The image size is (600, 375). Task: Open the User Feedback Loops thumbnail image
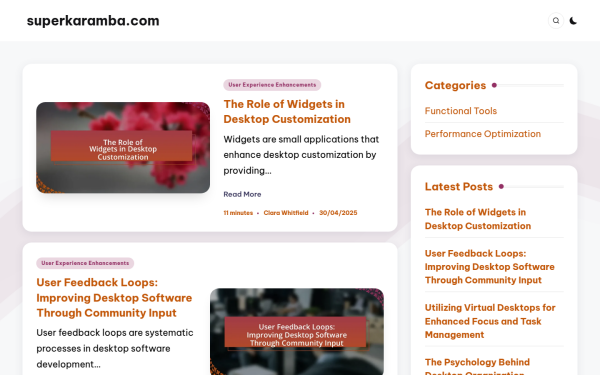pos(297,331)
